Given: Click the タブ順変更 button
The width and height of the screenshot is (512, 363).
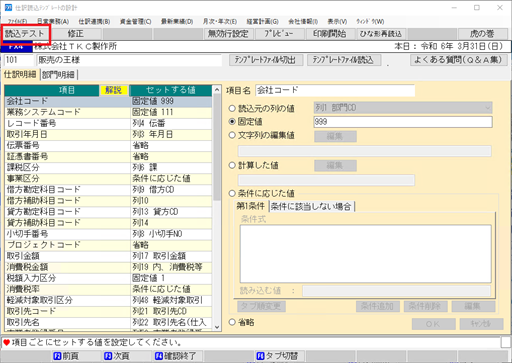Looking at the screenshot, I should tap(261, 306).
